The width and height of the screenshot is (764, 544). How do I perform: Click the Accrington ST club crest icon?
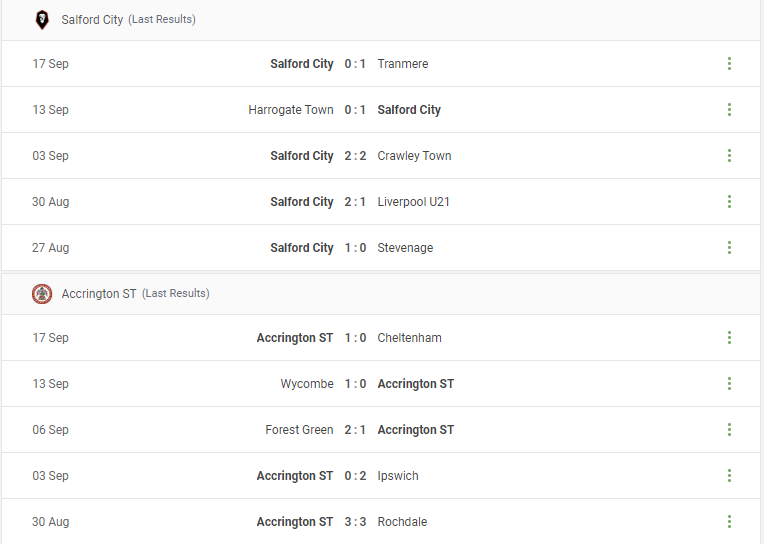point(42,294)
